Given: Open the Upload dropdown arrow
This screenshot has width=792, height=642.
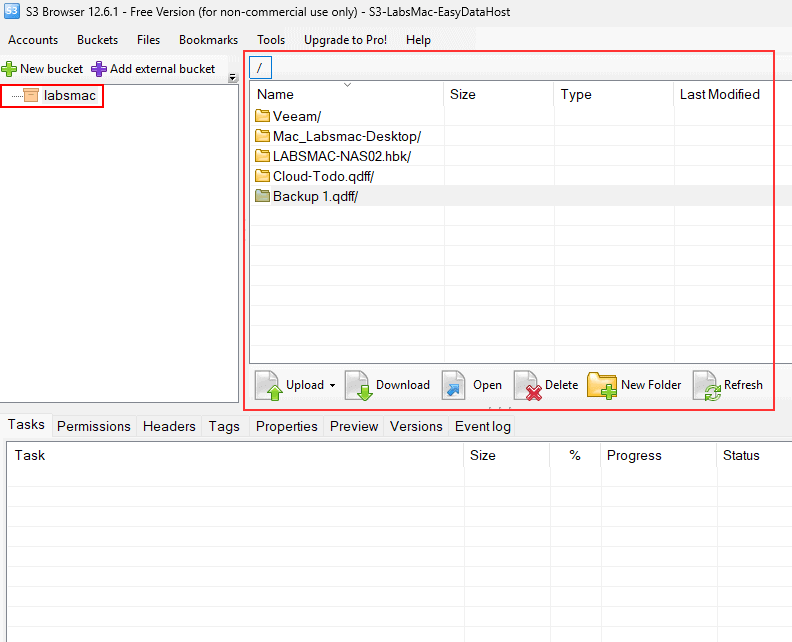Looking at the screenshot, I should pyautogui.click(x=332, y=386).
